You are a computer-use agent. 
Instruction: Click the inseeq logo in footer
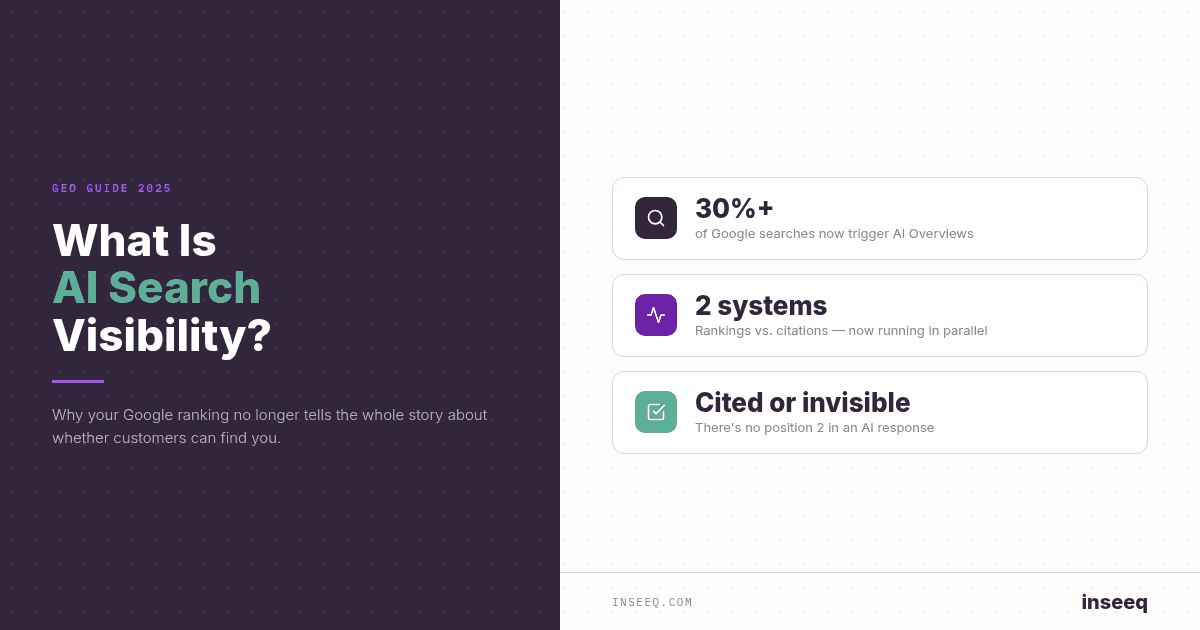pos(1114,602)
